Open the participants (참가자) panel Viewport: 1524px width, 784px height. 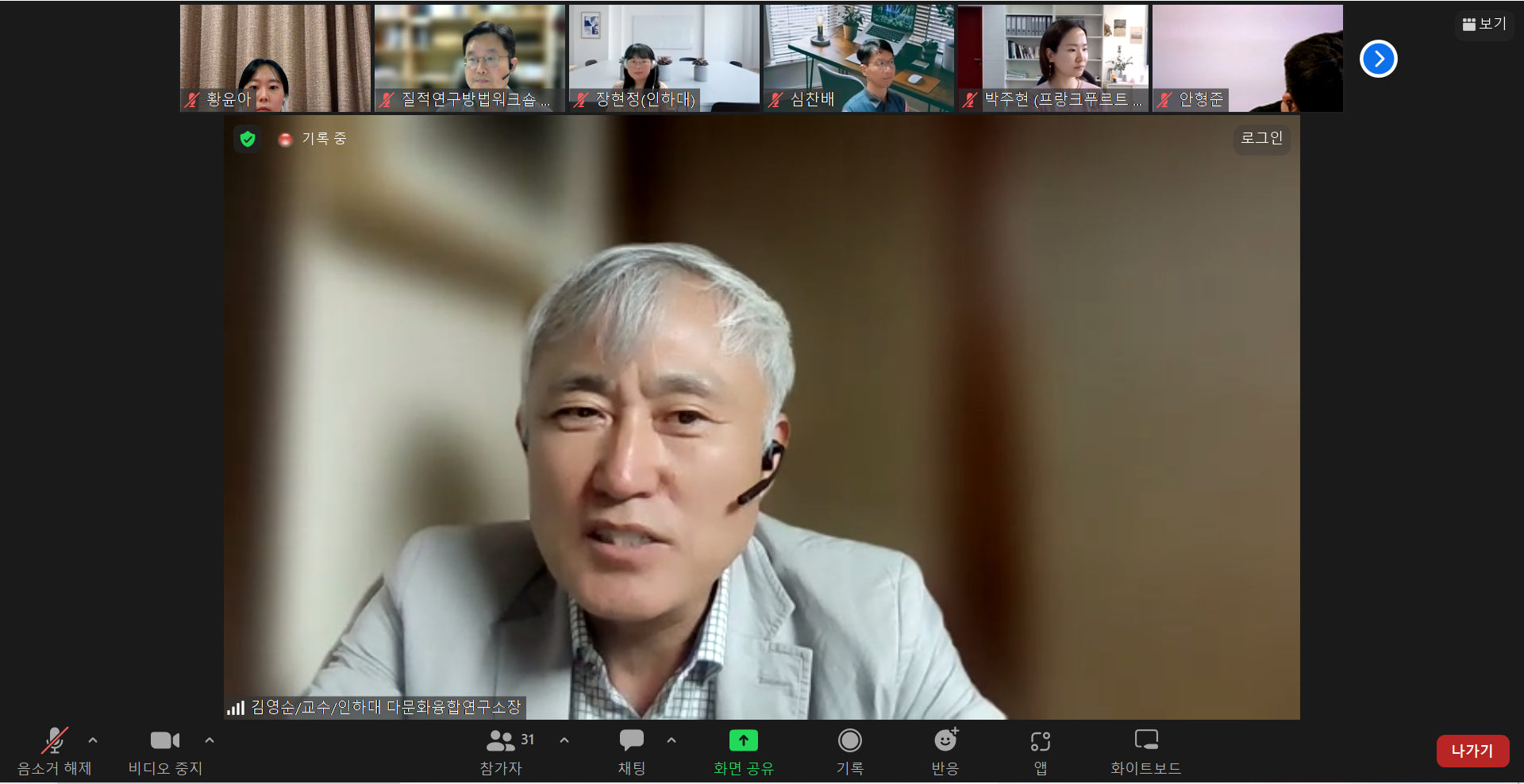(x=501, y=751)
